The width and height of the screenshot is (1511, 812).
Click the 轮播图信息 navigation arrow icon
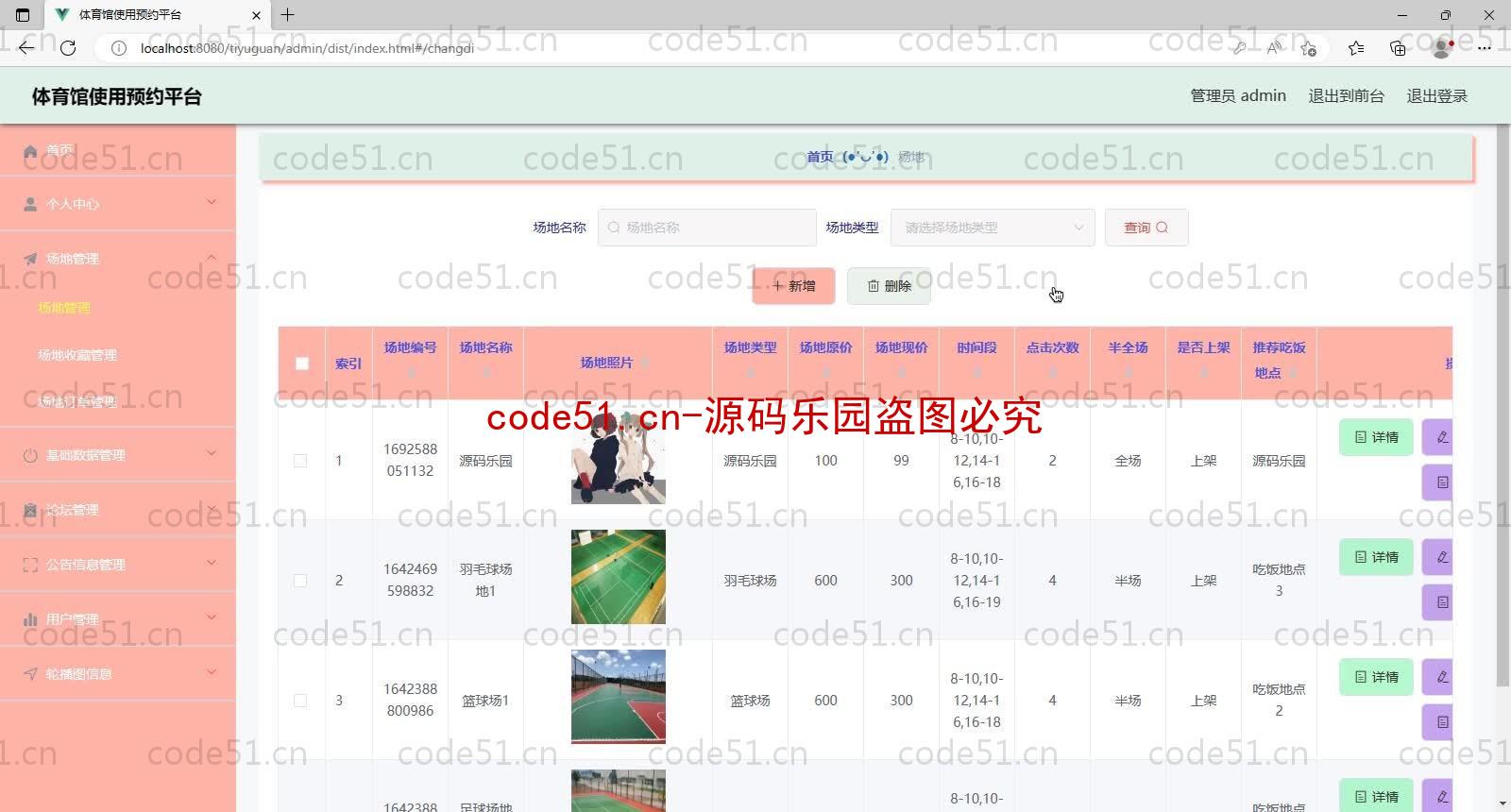tap(30, 674)
